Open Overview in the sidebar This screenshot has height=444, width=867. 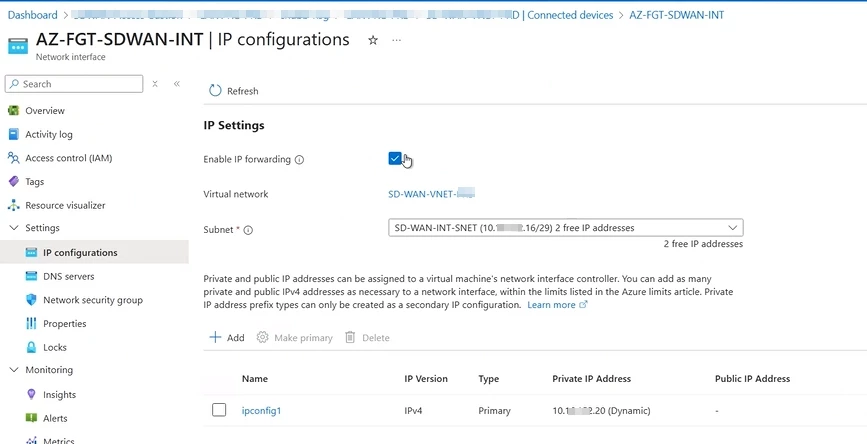(x=45, y=111)
